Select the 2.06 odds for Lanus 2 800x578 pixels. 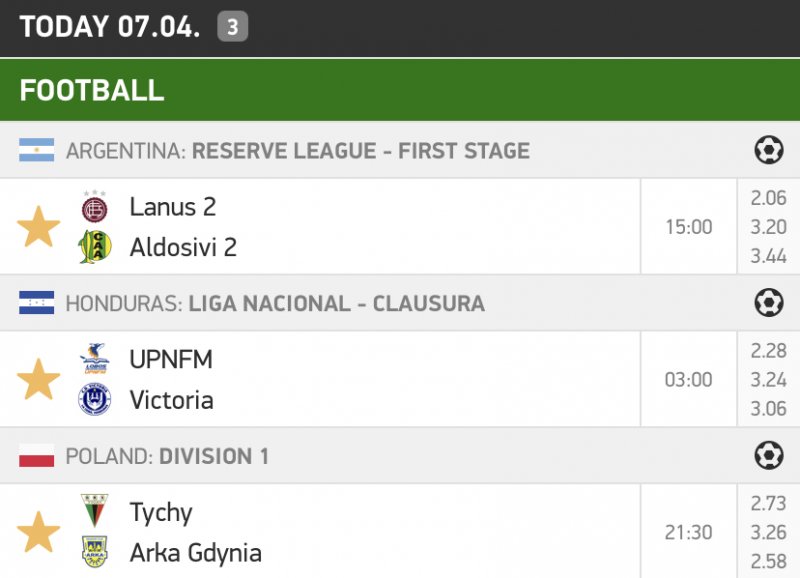768,198
